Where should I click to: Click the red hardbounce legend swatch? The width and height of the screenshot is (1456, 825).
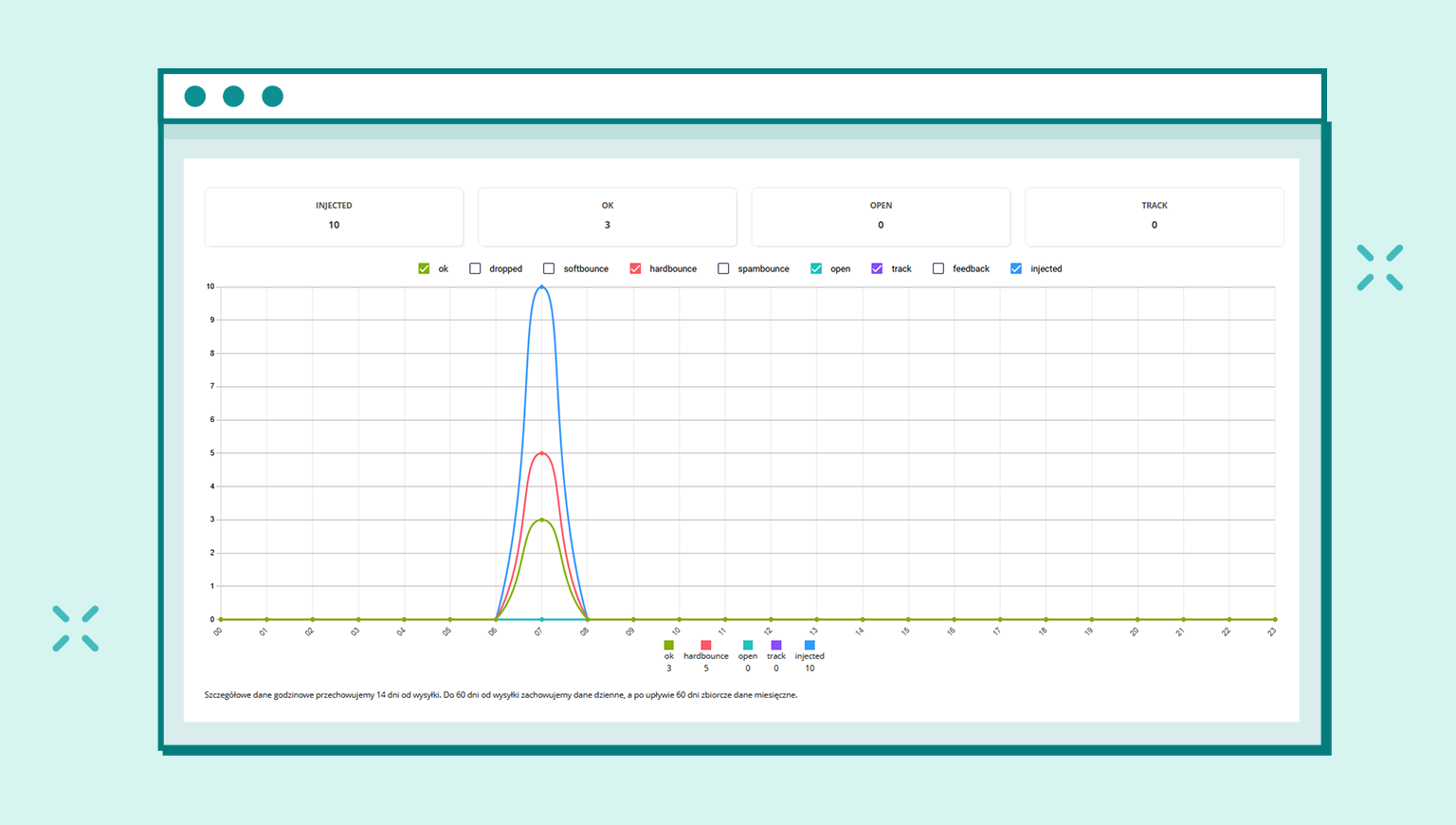(x=705, y=646)
